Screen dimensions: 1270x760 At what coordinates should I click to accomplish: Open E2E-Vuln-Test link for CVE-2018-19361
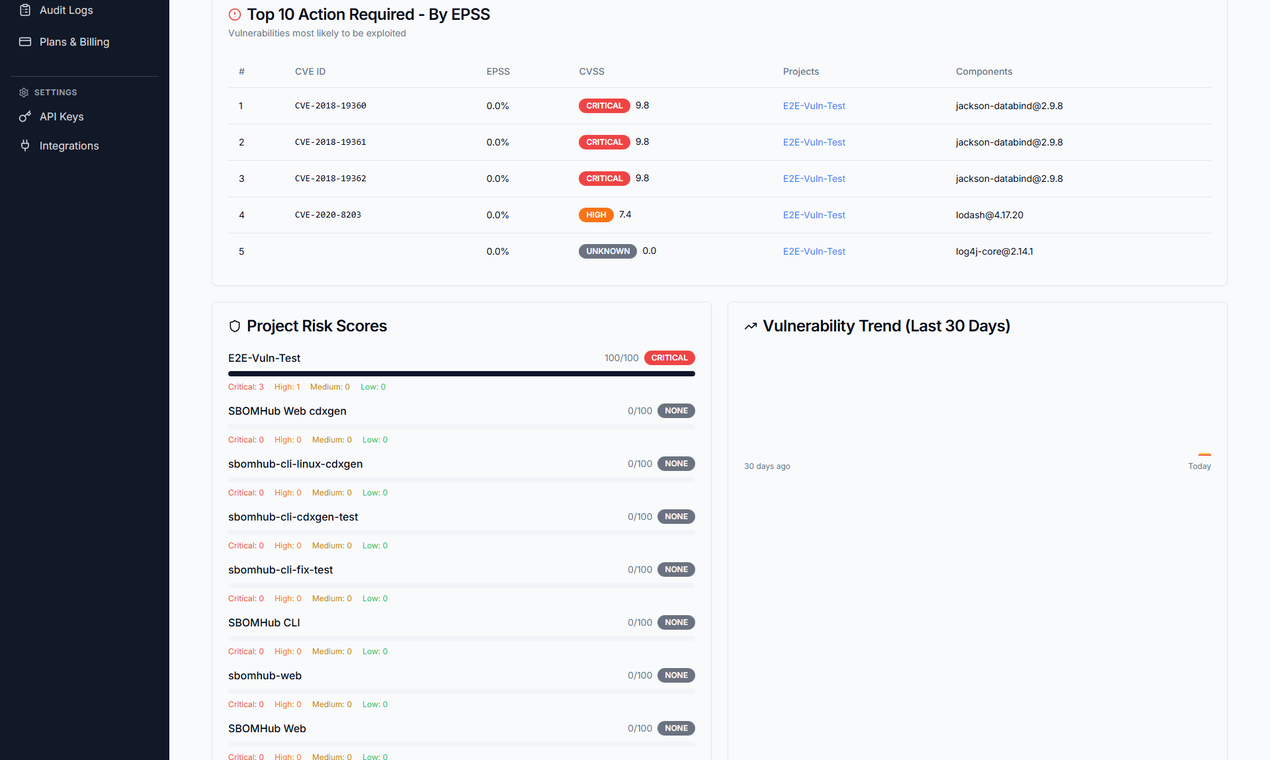tap(814, 142)
